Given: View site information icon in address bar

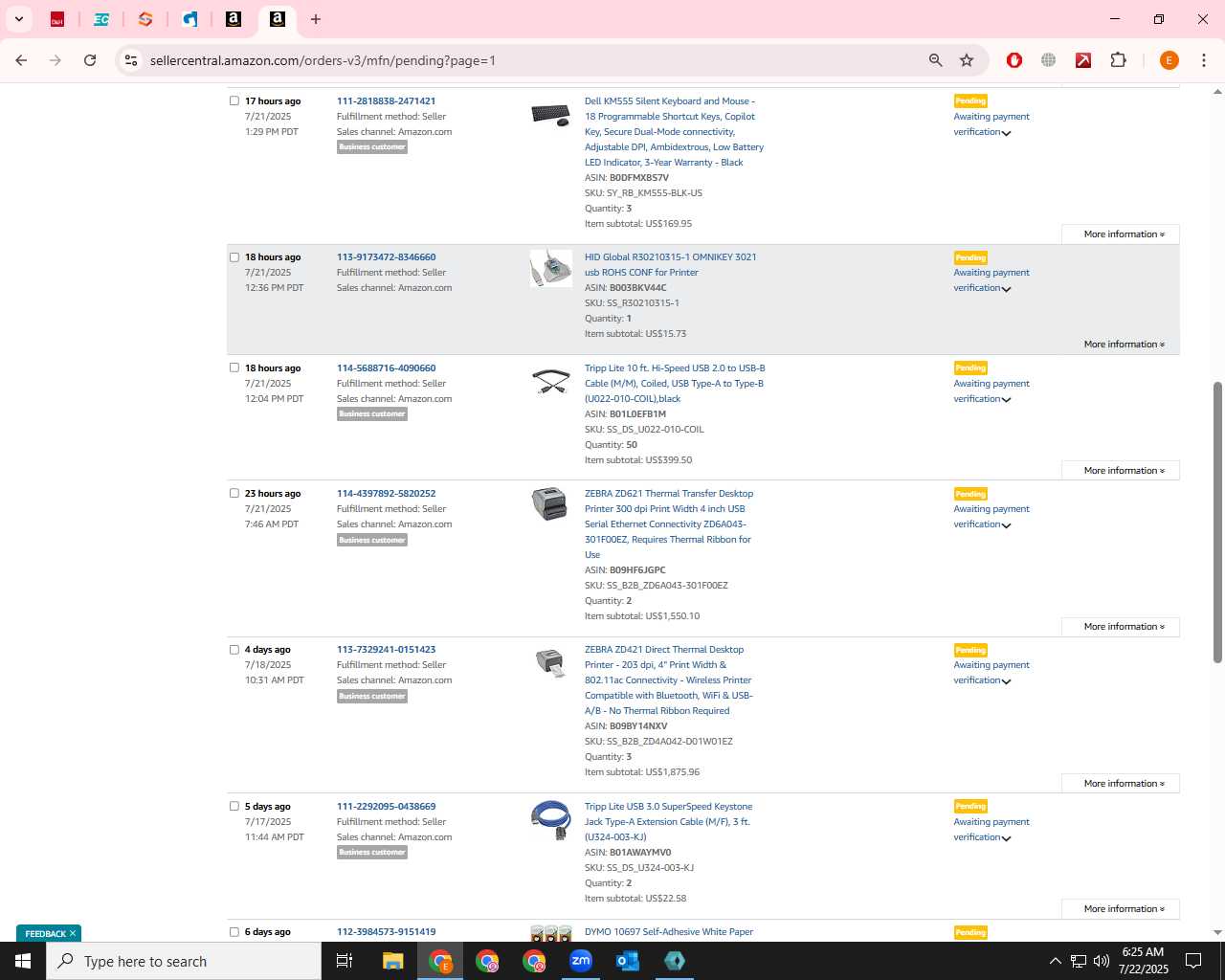Looking at the screenshot, I should coord(131,60).
